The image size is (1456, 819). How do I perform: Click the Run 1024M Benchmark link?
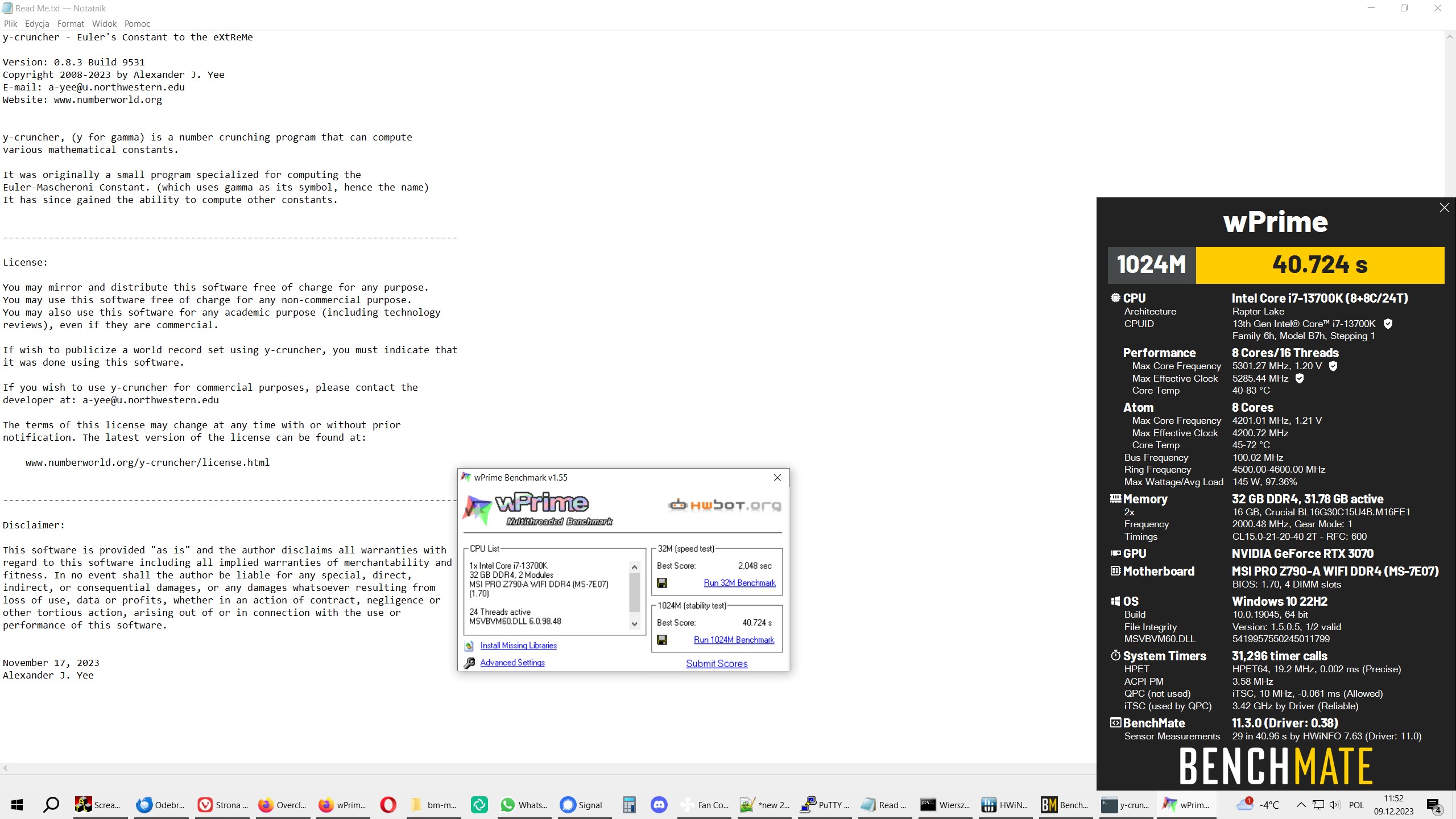tap(734, 639)
